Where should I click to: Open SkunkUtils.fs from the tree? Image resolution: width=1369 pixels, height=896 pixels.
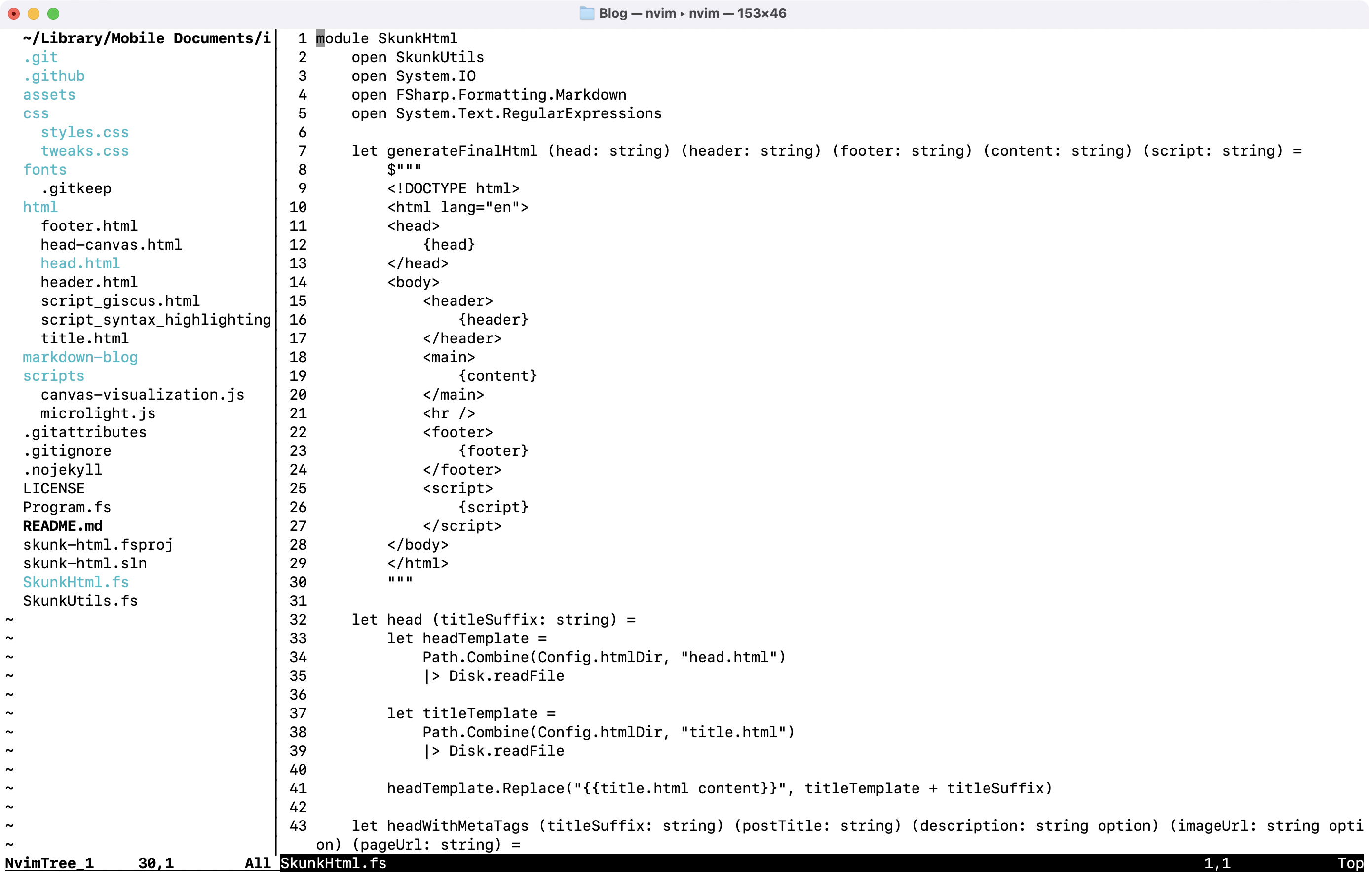(x=80, y=601)
